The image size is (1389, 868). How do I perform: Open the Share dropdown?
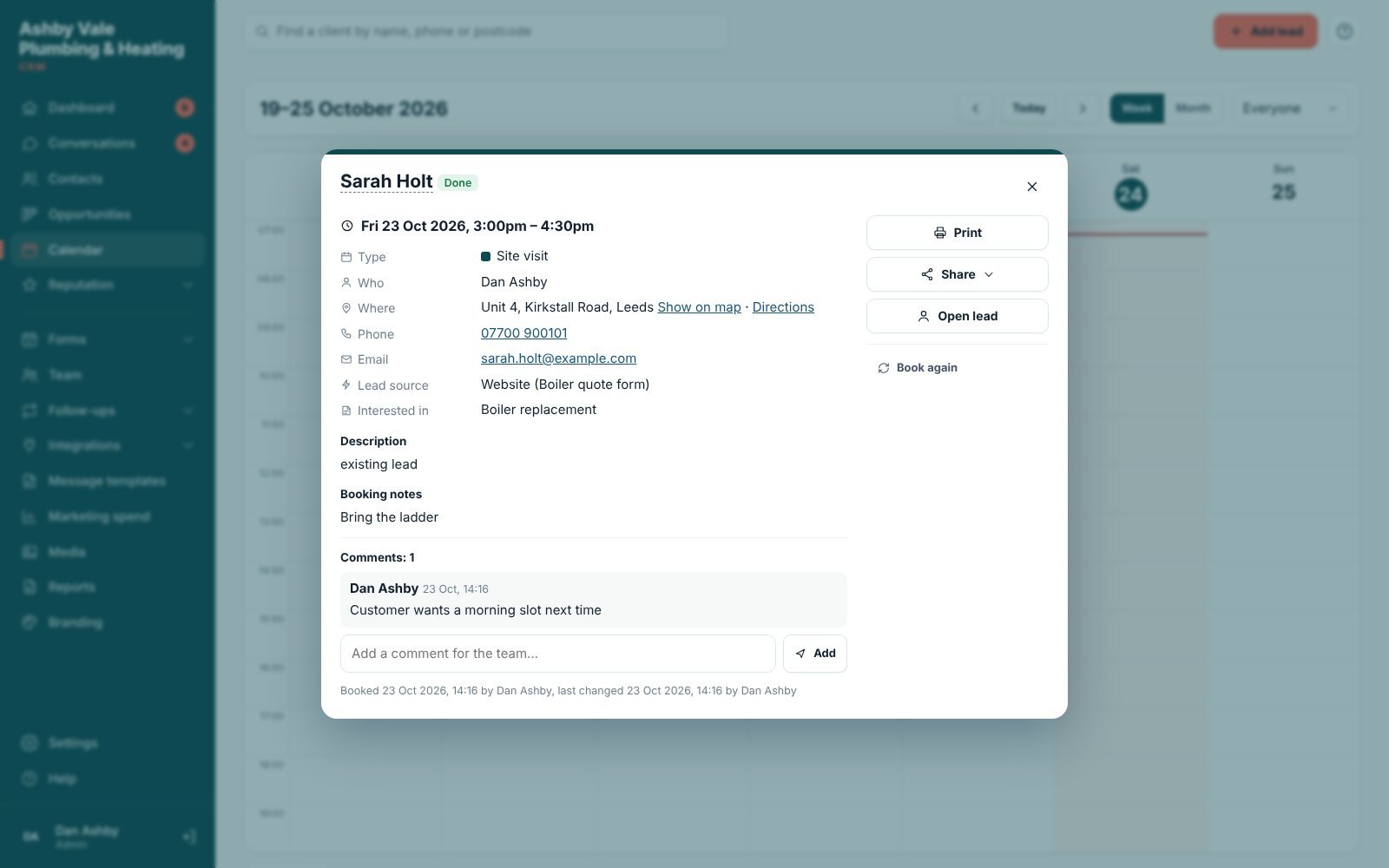957,274
